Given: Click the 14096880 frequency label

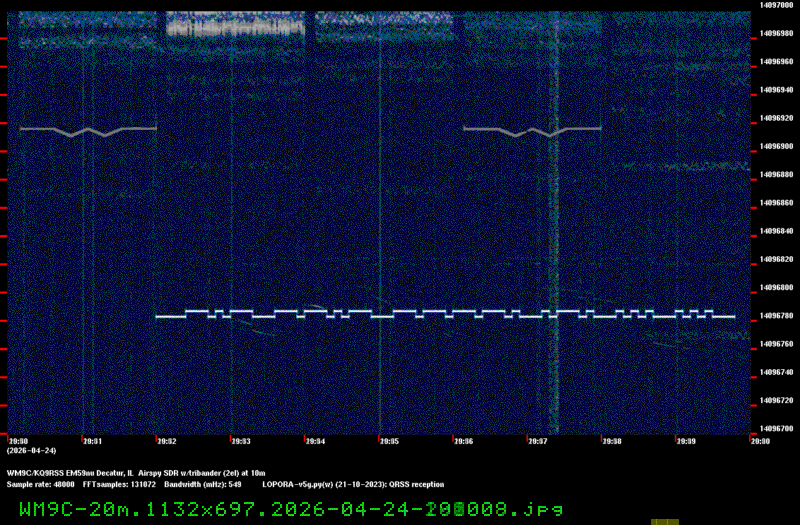Looking at the screenshot, I should tap(777, 174).
